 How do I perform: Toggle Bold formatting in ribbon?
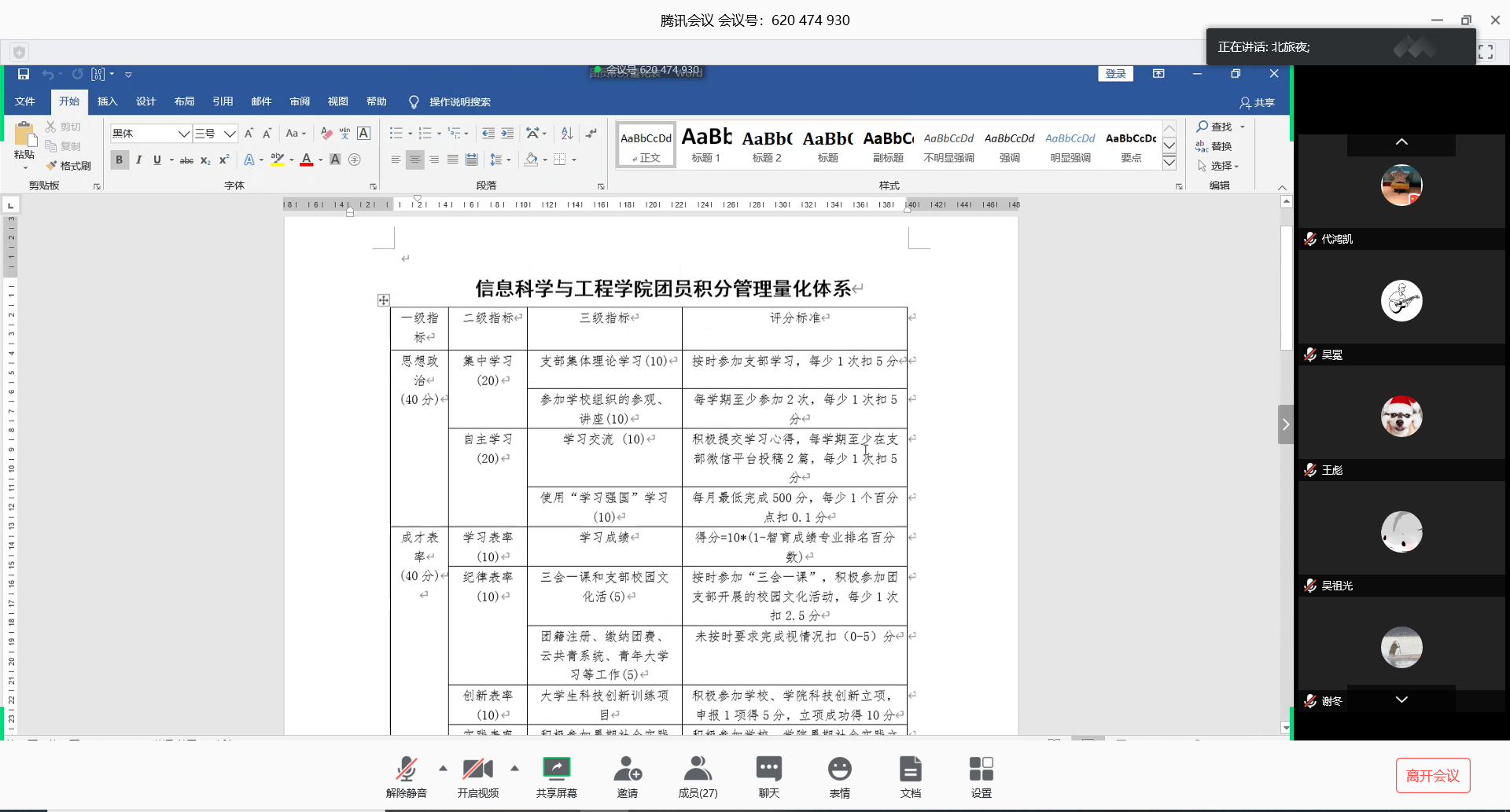(119, 160)
